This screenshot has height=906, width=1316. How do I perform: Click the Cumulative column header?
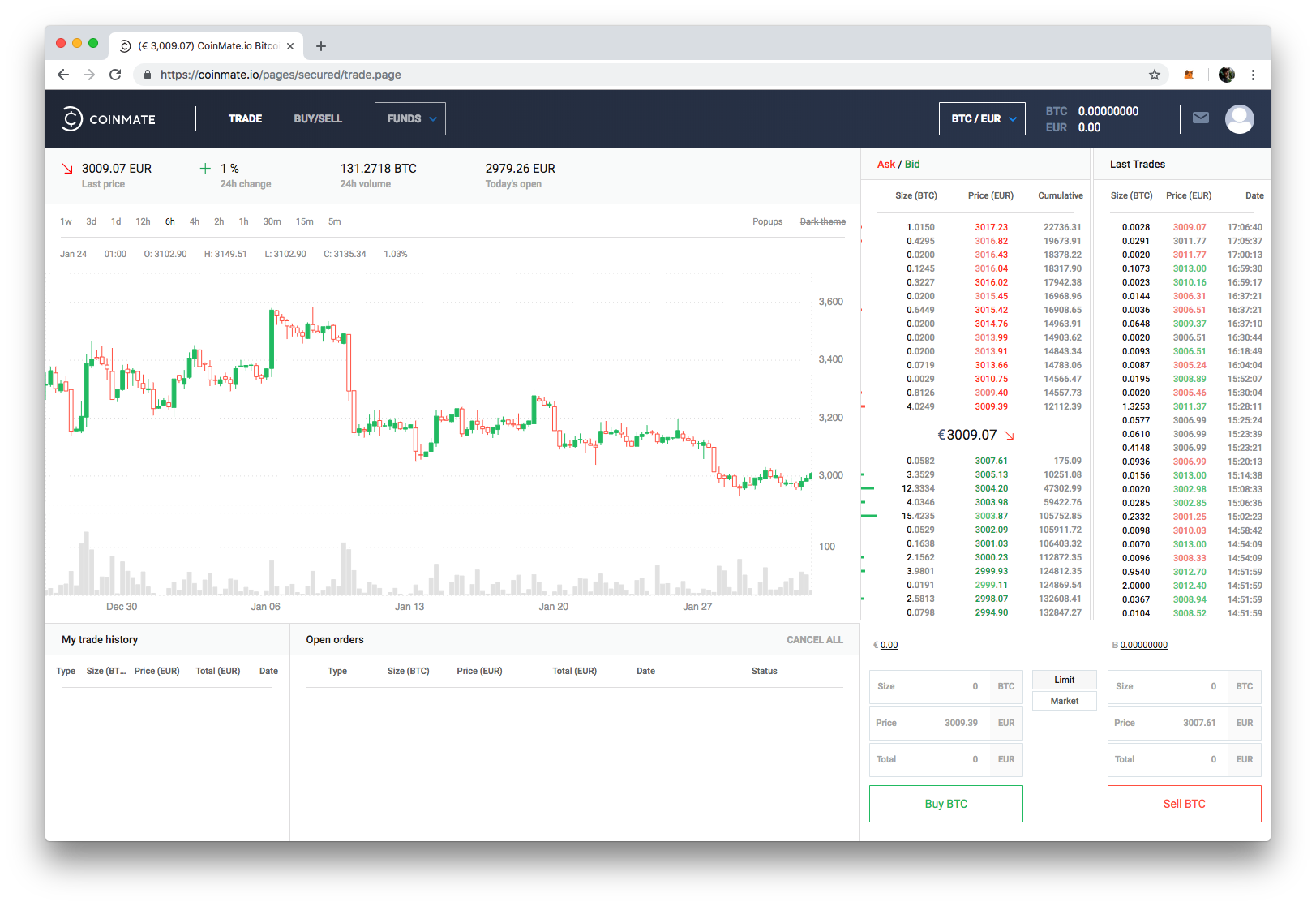[x=1060, y=196]
